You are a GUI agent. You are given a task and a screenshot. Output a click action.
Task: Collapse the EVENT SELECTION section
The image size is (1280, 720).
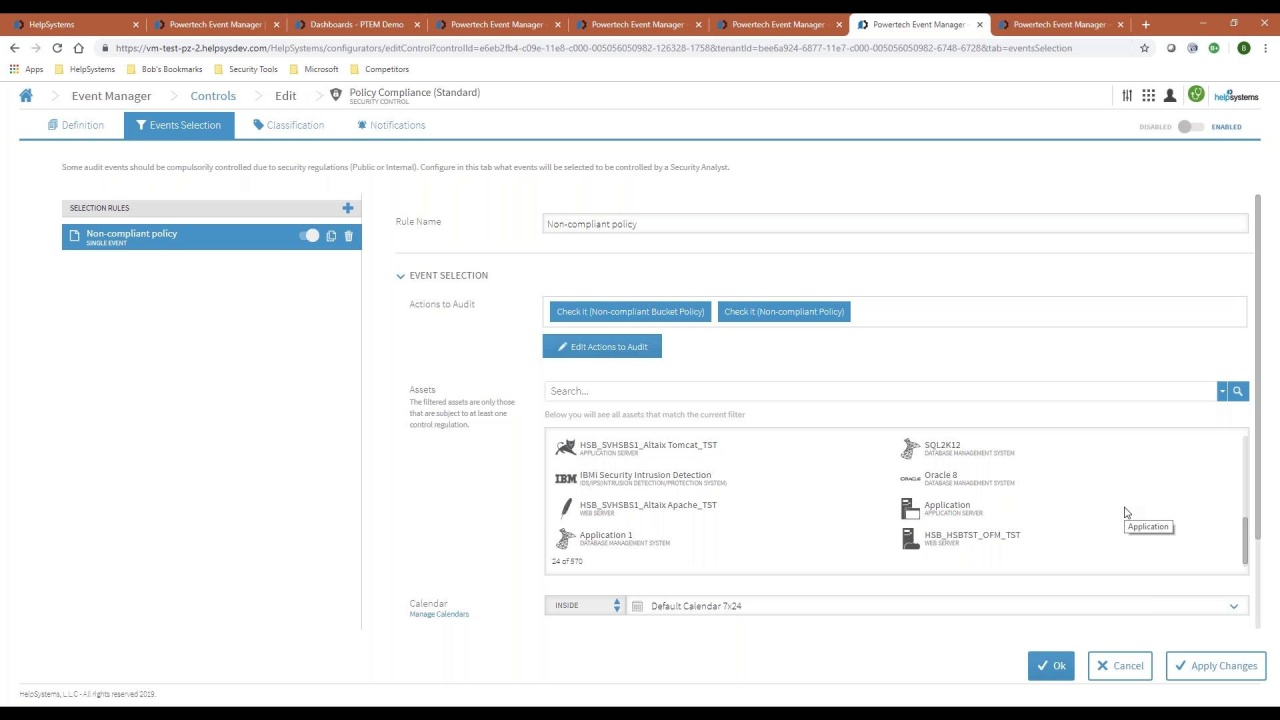[x=400, y=275]
